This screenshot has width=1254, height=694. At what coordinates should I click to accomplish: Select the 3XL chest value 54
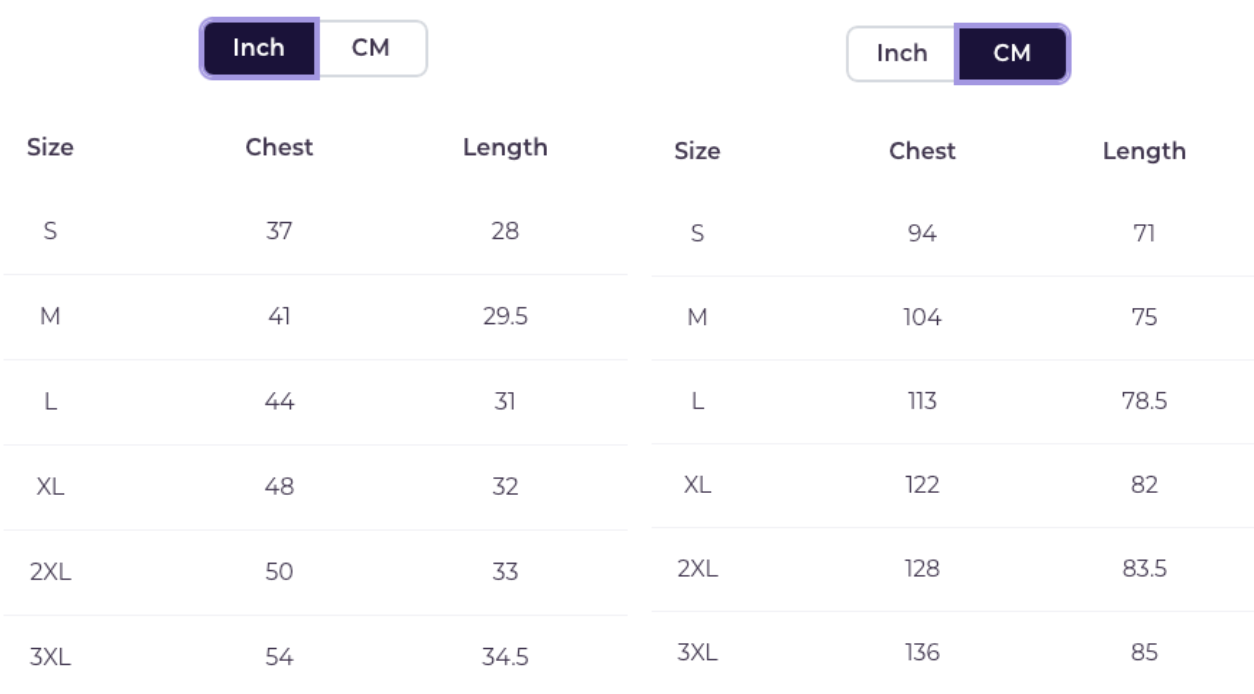click(x=279, y=657)
